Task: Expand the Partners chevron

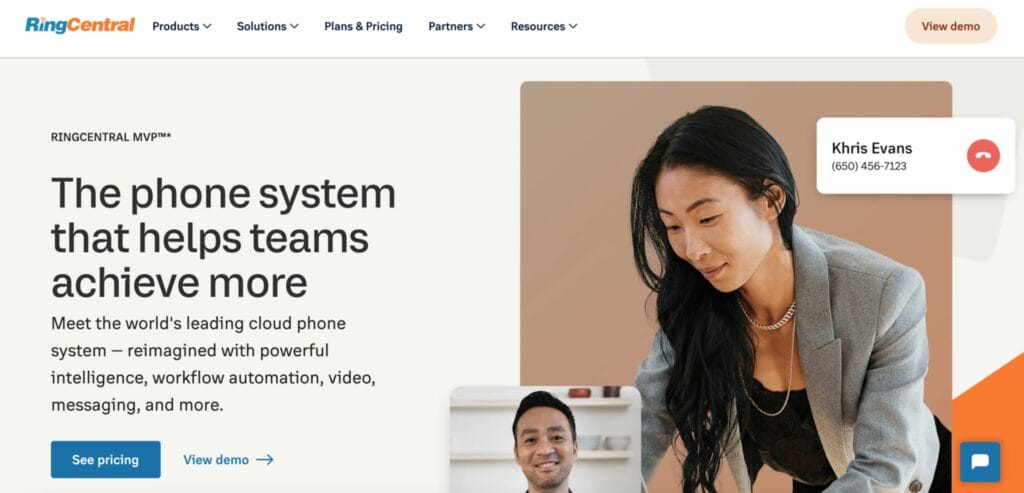Action: tap(481, 27)
